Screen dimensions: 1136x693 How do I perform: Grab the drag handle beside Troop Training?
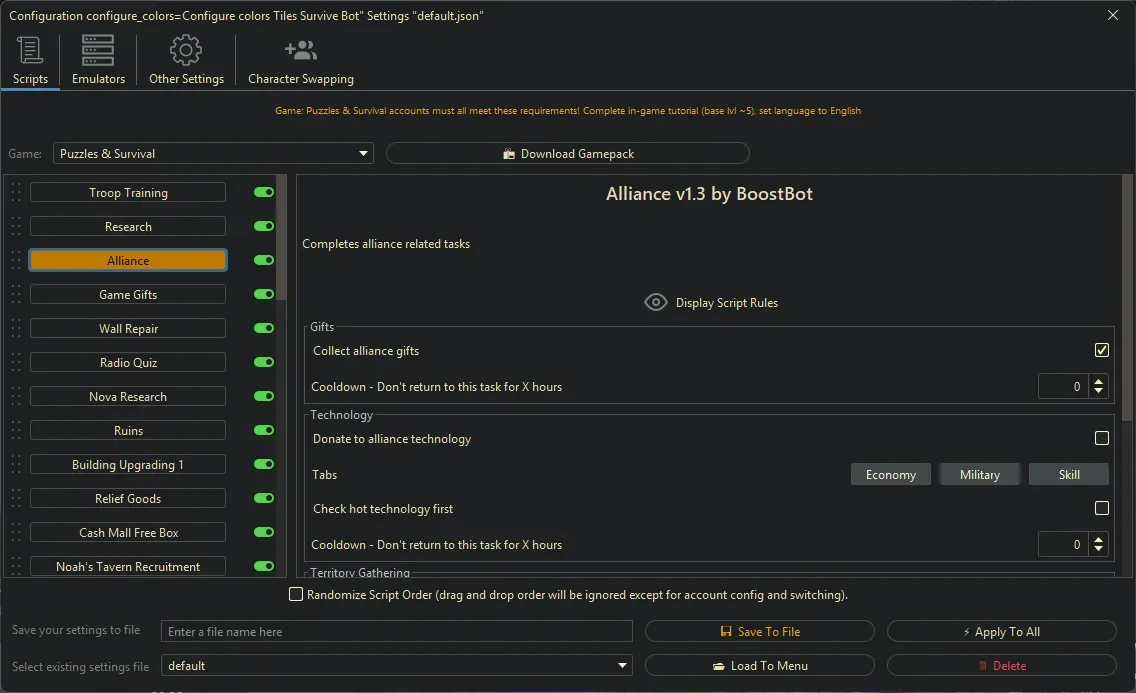pos(16,193)
